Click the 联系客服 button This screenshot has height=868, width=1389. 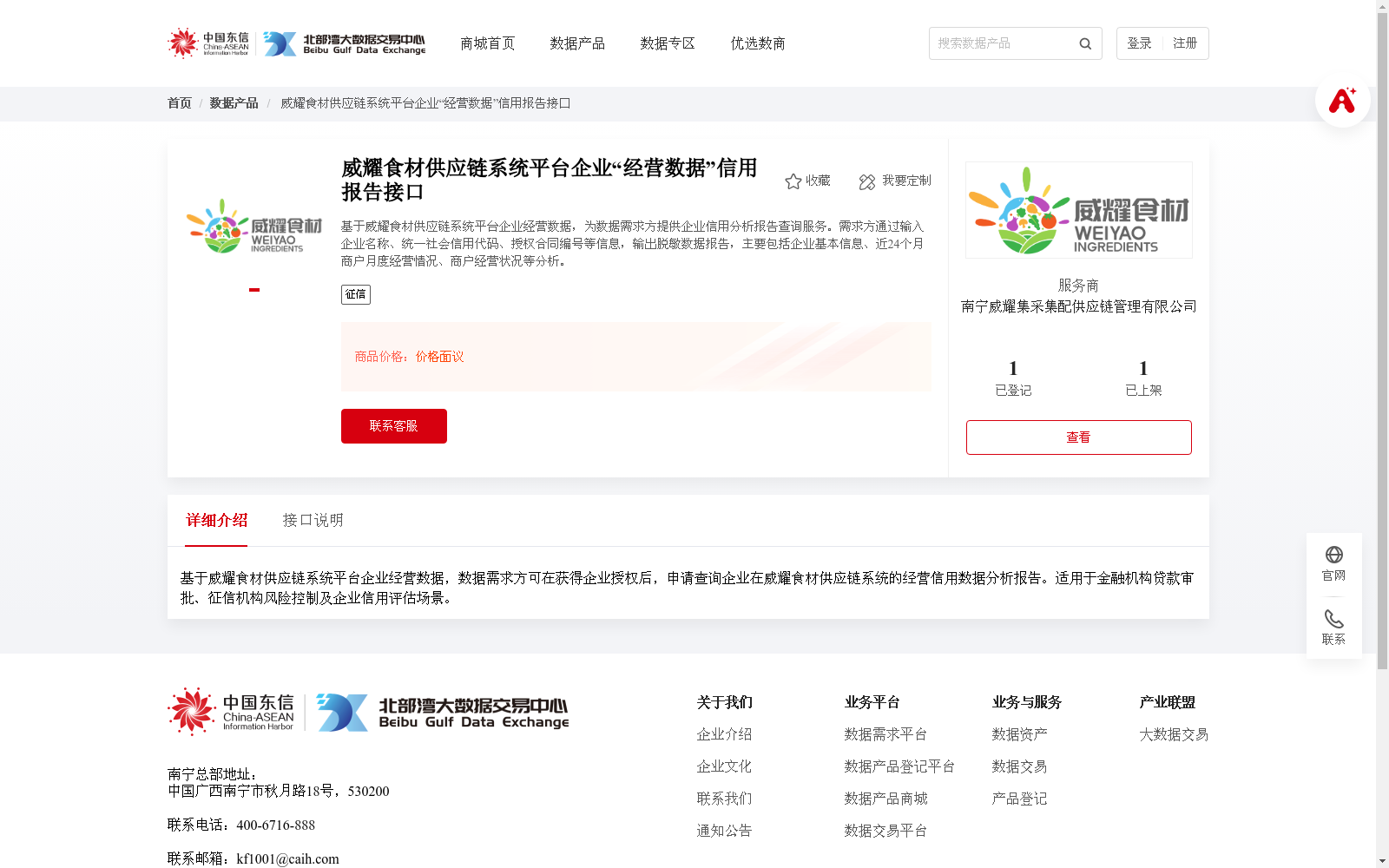[394, 426]
